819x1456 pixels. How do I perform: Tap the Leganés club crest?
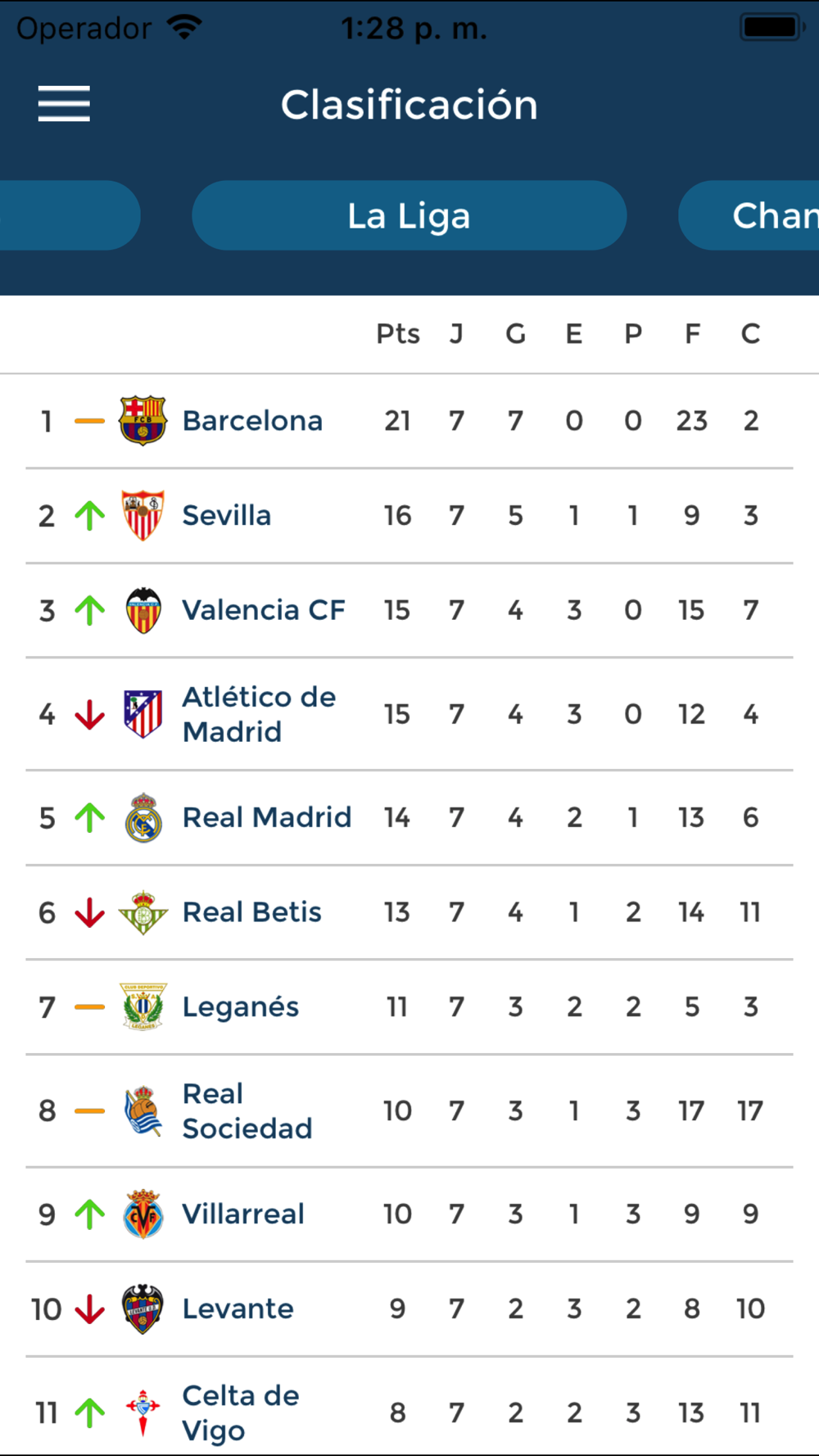[x=143, y=1006]
